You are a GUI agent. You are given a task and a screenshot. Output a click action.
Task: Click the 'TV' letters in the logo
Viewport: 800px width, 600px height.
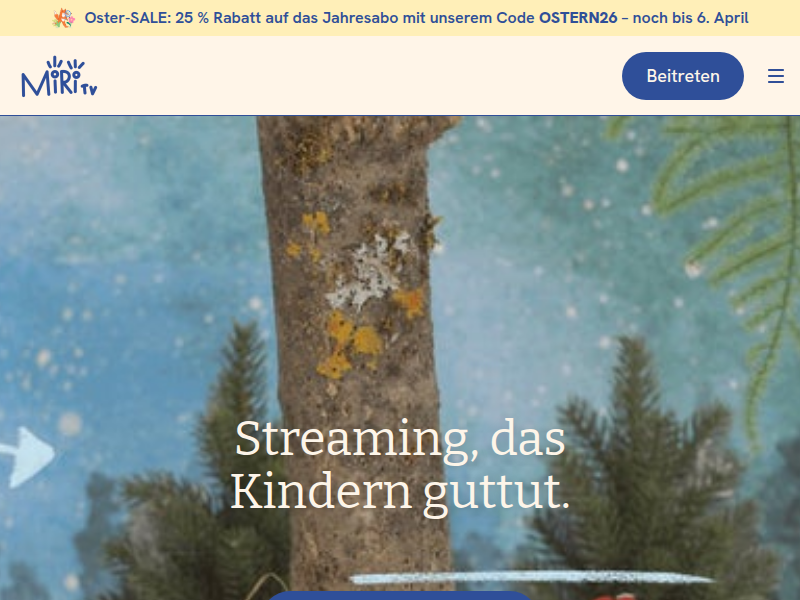(x=89, y=90)
